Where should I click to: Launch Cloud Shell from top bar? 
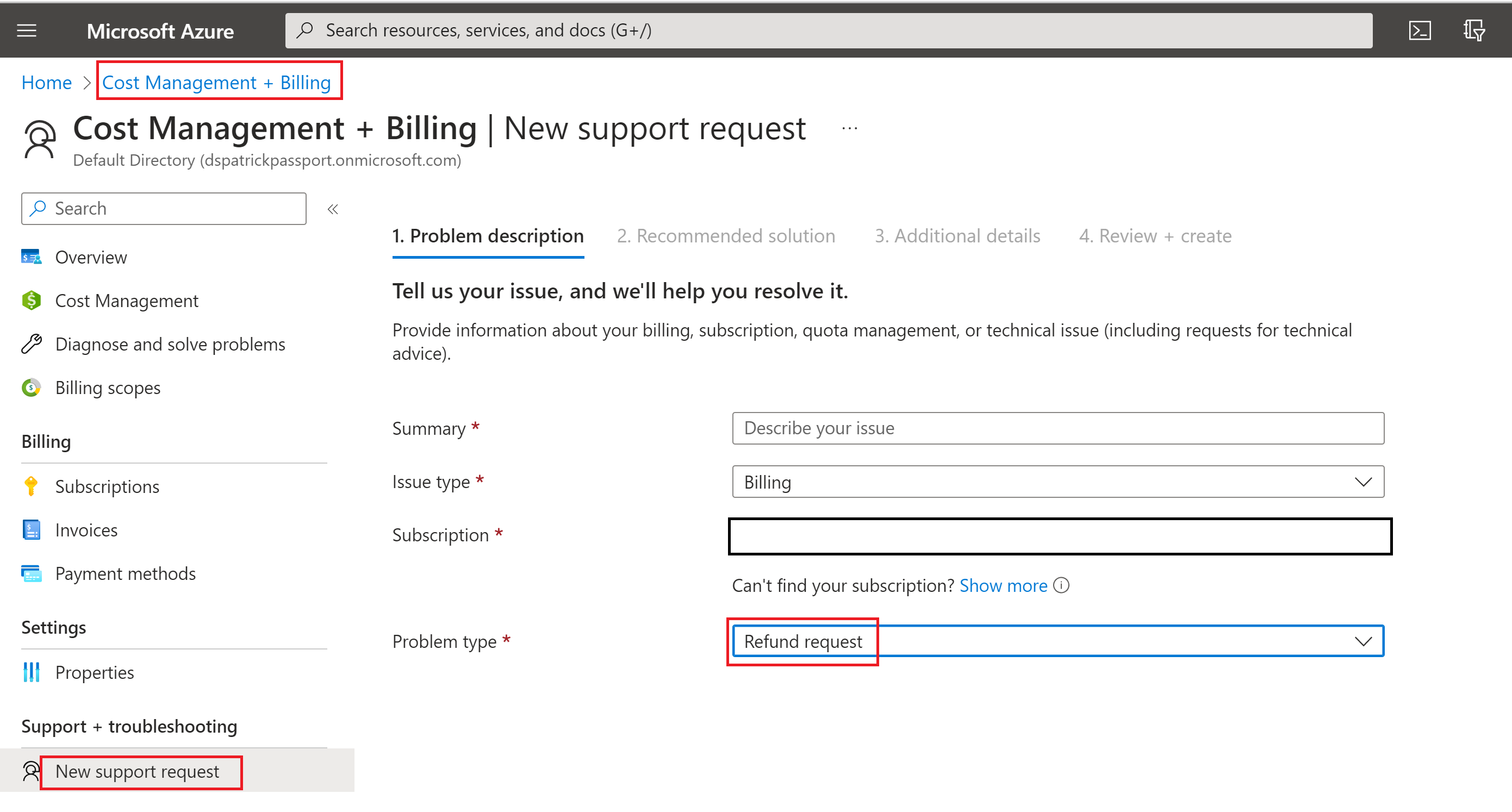click(x=1419, y=30)
